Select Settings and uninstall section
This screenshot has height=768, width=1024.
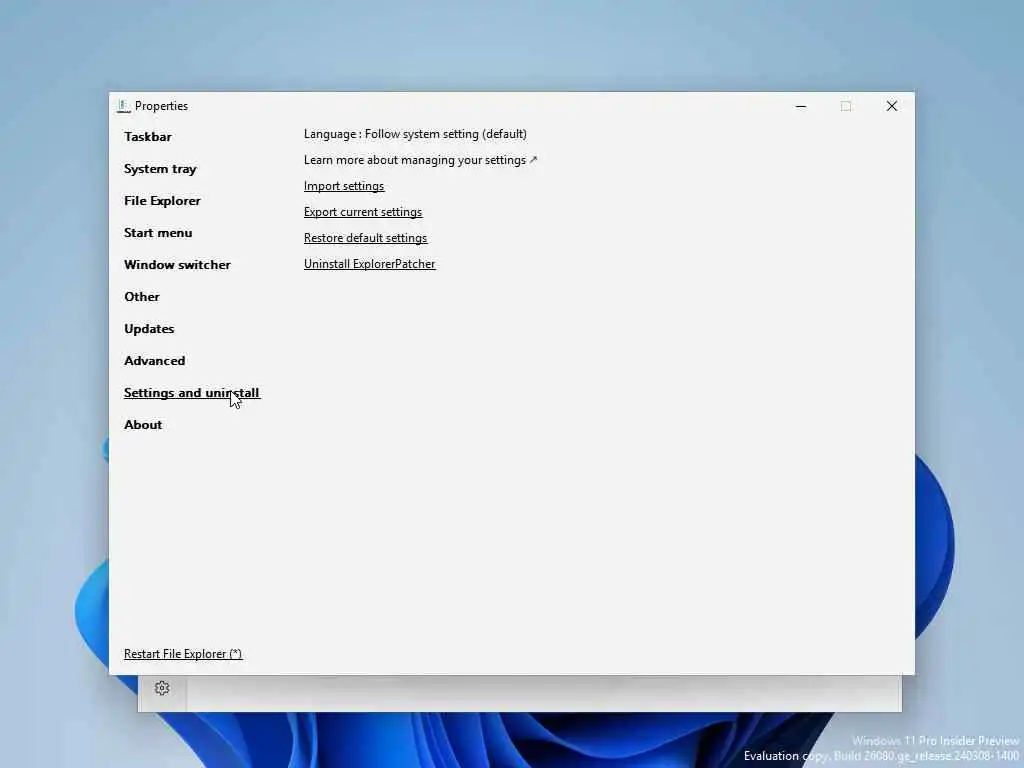coord(191,392)
